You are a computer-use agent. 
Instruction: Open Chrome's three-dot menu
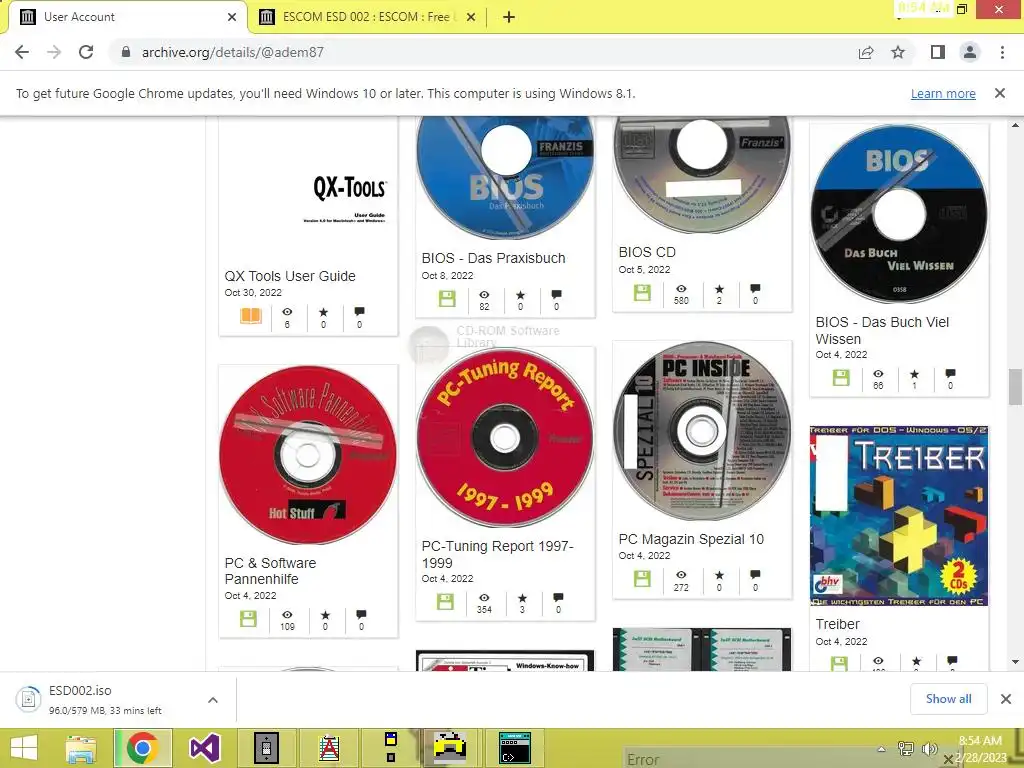coord(1002,52)
